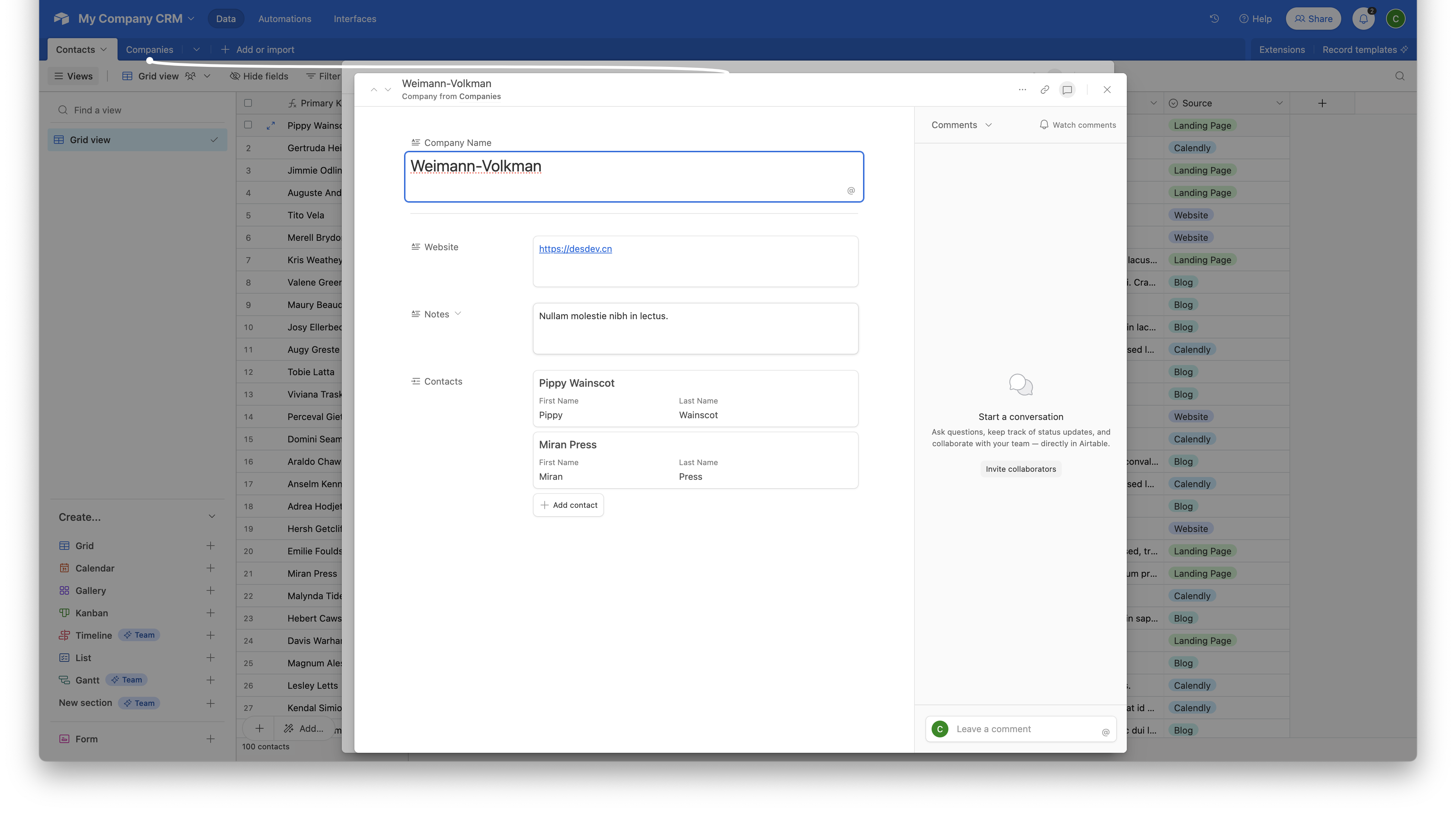Check the Pippy Wainscot row checkbox
Screen dimensions: 1456x813
point(248,126)
